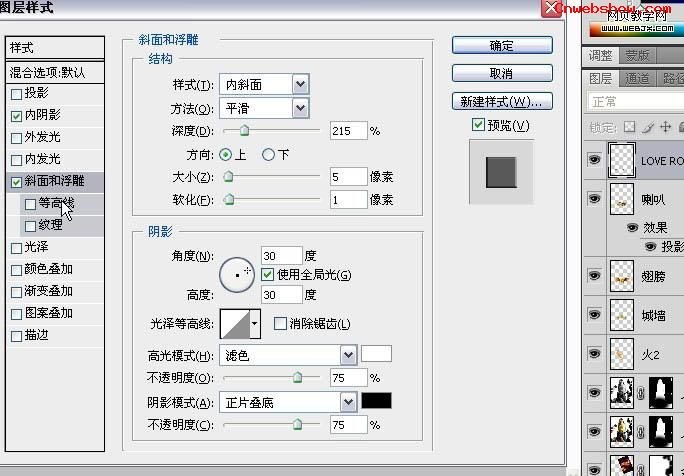The width and height of the screenshot is (684, 476).
Task: Open the 高光模式 highlight mode dropdown
Action: pyautogui.click(x=348, y=355)
